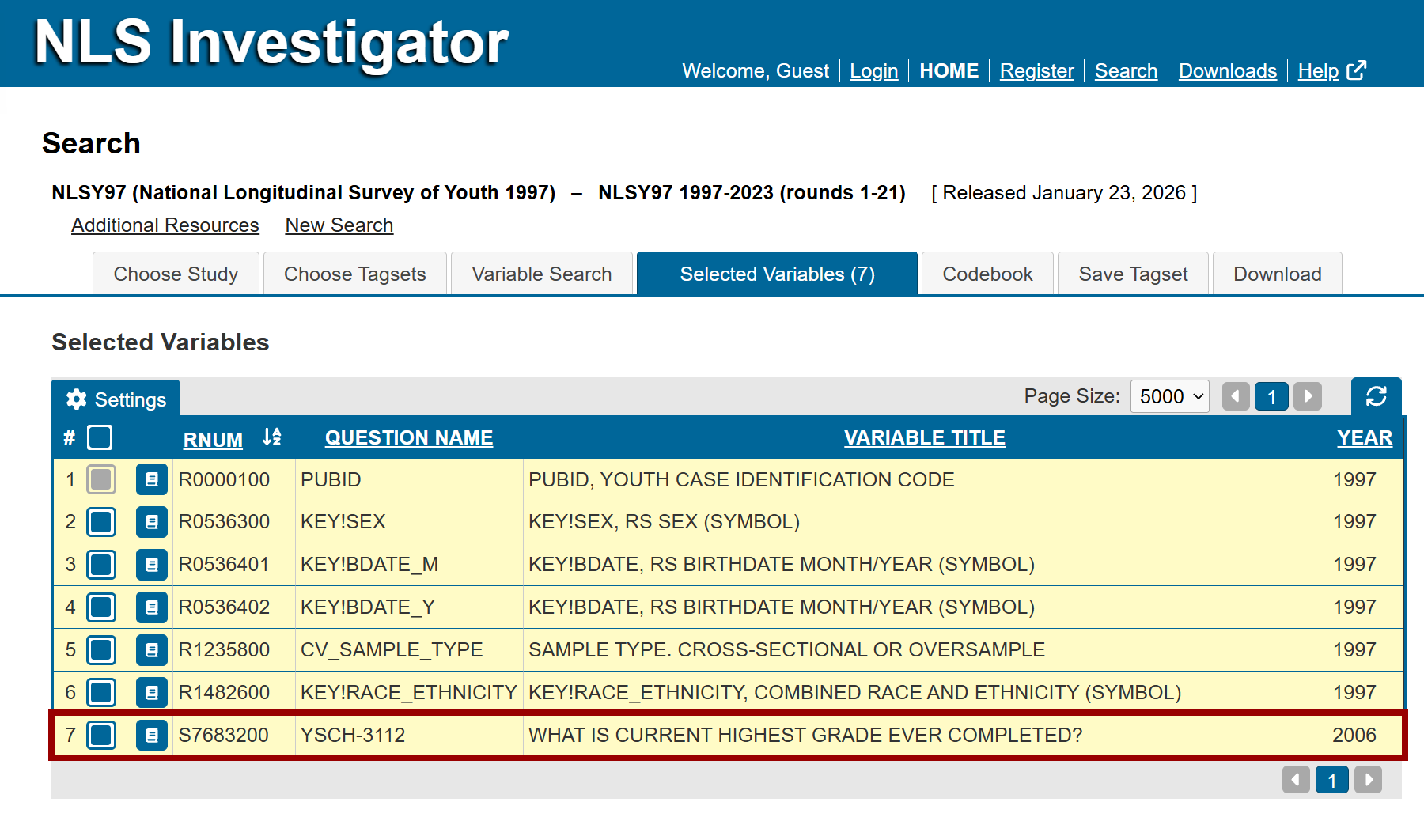Click the refresh table icon
Image resolution: width=1424 pixels, height=840 pixels.
[1376, 396]
